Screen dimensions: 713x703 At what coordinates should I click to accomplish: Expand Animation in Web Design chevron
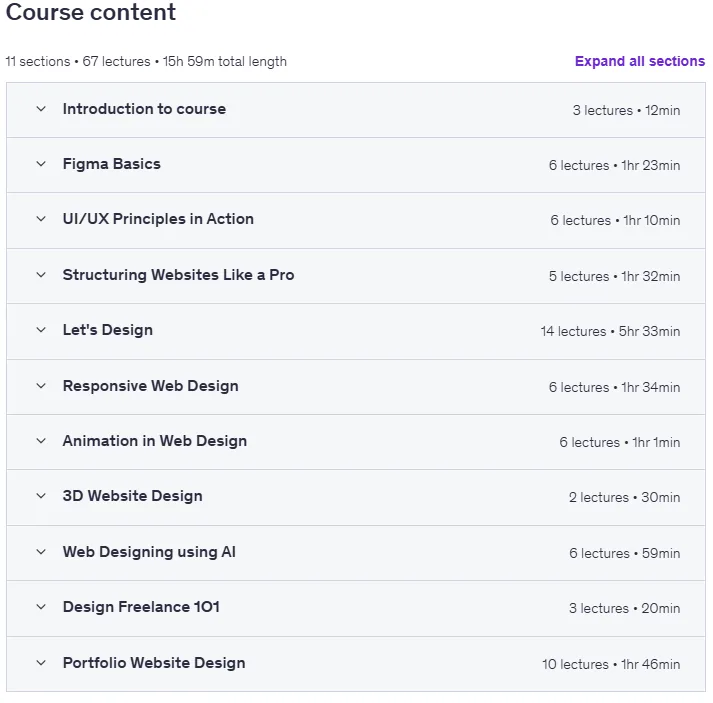pyautogui.click(x=41, y=441)
